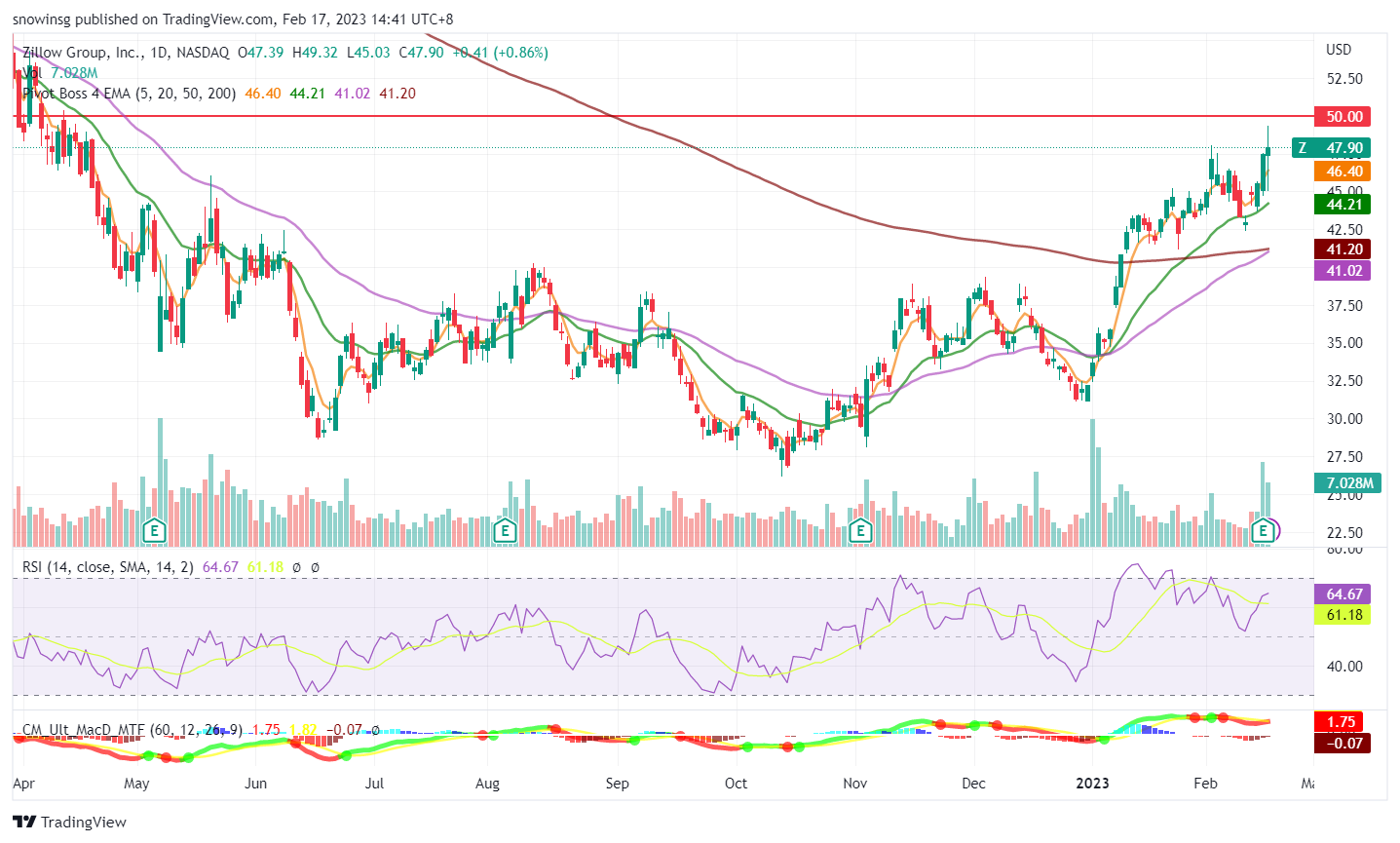Select the purple 64.67 RSI axis label
Screen dimensions: 1400x843
(1343, 594)
